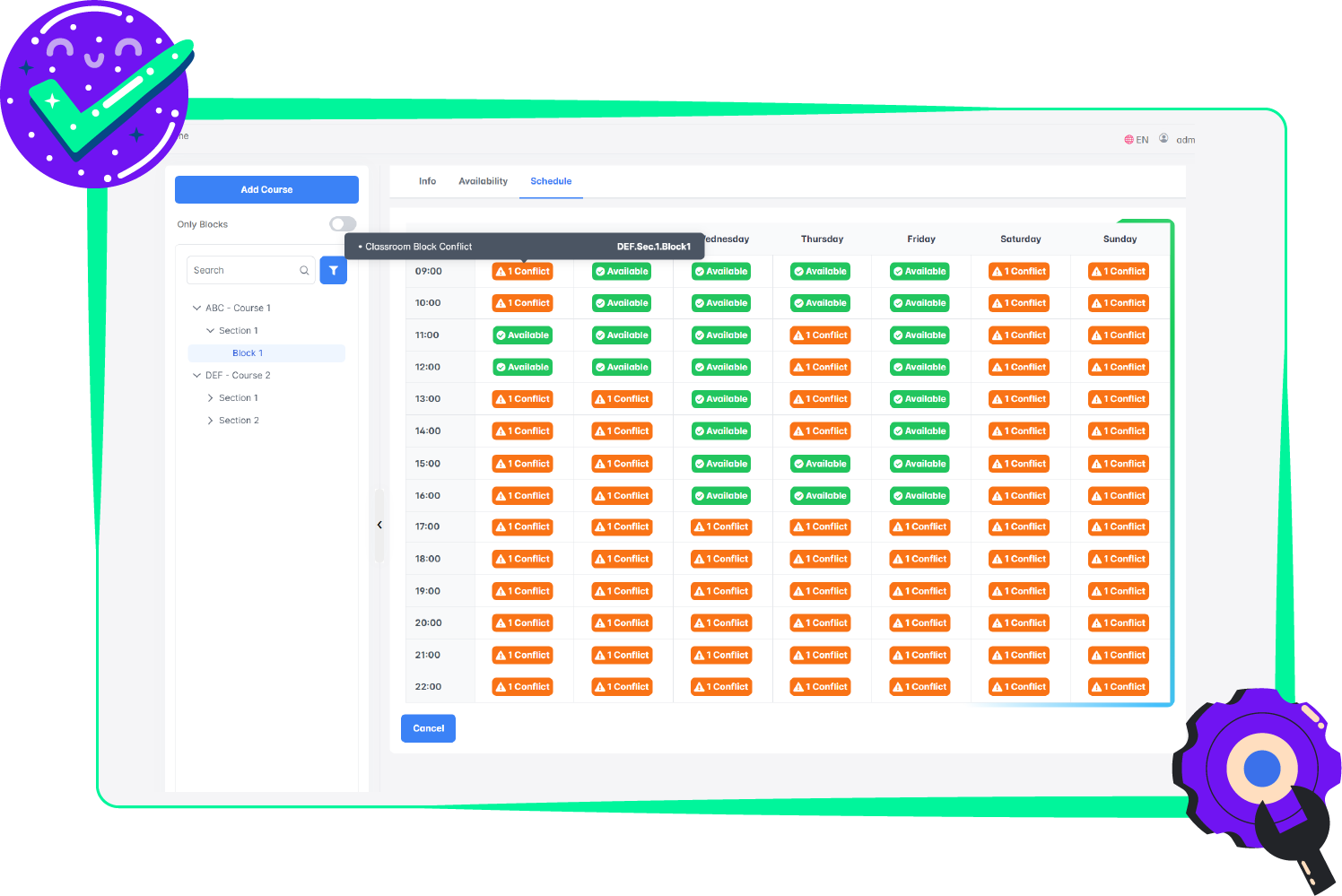Image resolution: width=1342 pixels, height=896 pixels.
Task: Collapse the DEF - Course 2 node
Action: tap(197, 376)
